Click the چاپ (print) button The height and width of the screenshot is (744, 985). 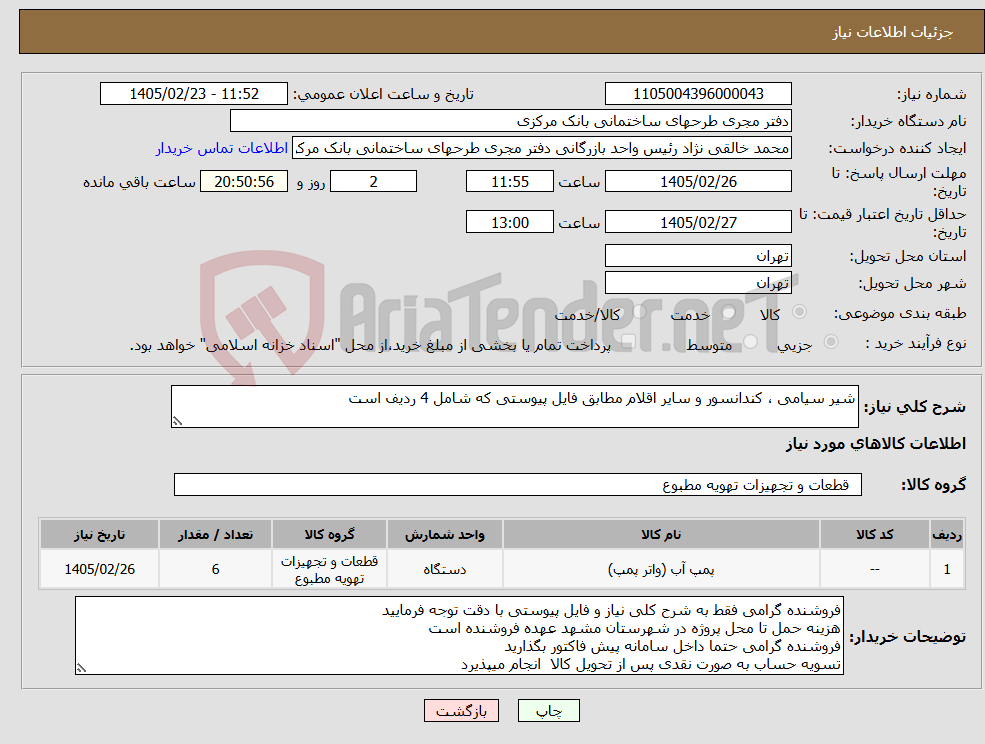[548, 711]
